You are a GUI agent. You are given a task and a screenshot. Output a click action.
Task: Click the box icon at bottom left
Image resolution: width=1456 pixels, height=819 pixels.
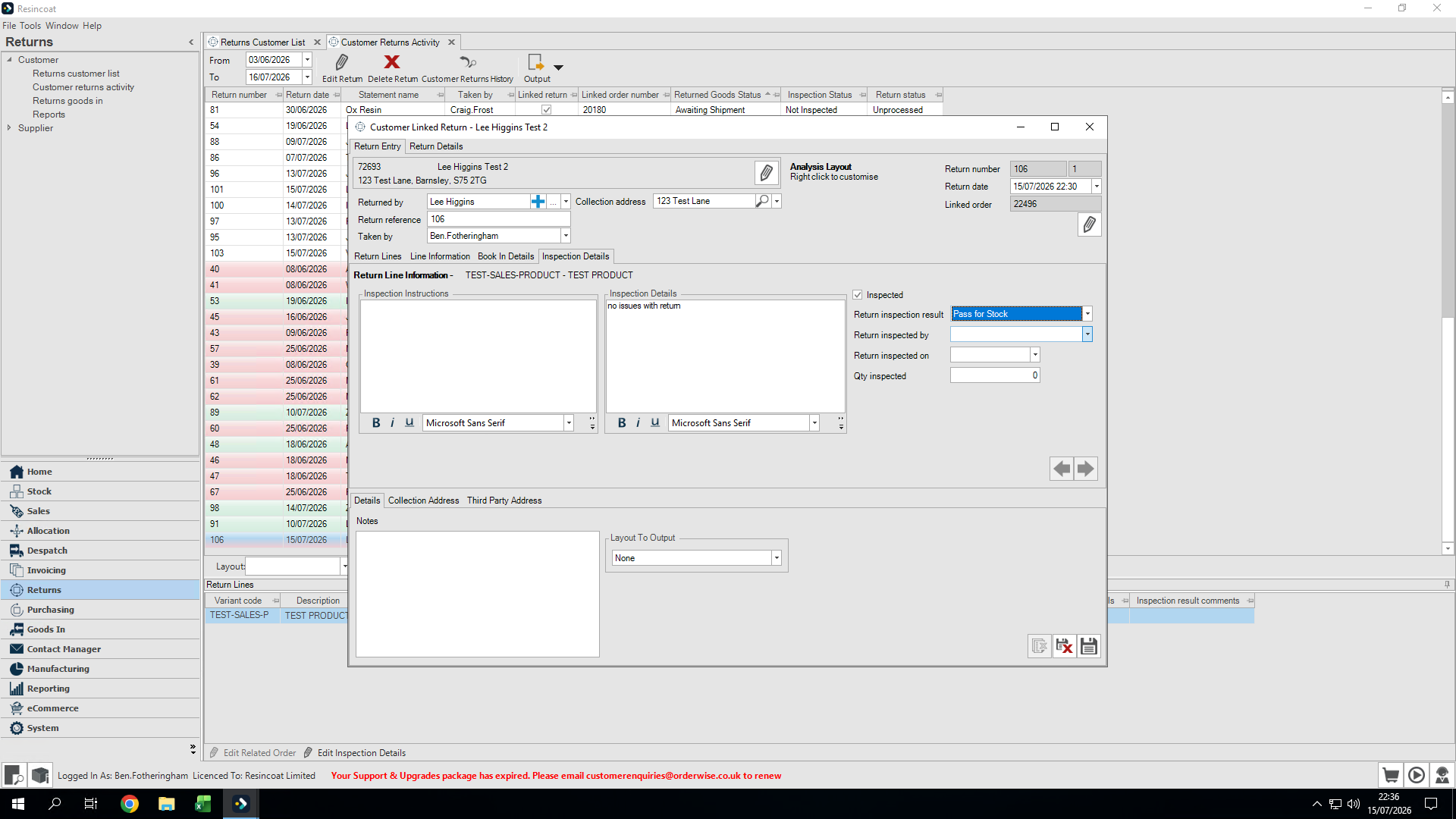tap(40, 775)
